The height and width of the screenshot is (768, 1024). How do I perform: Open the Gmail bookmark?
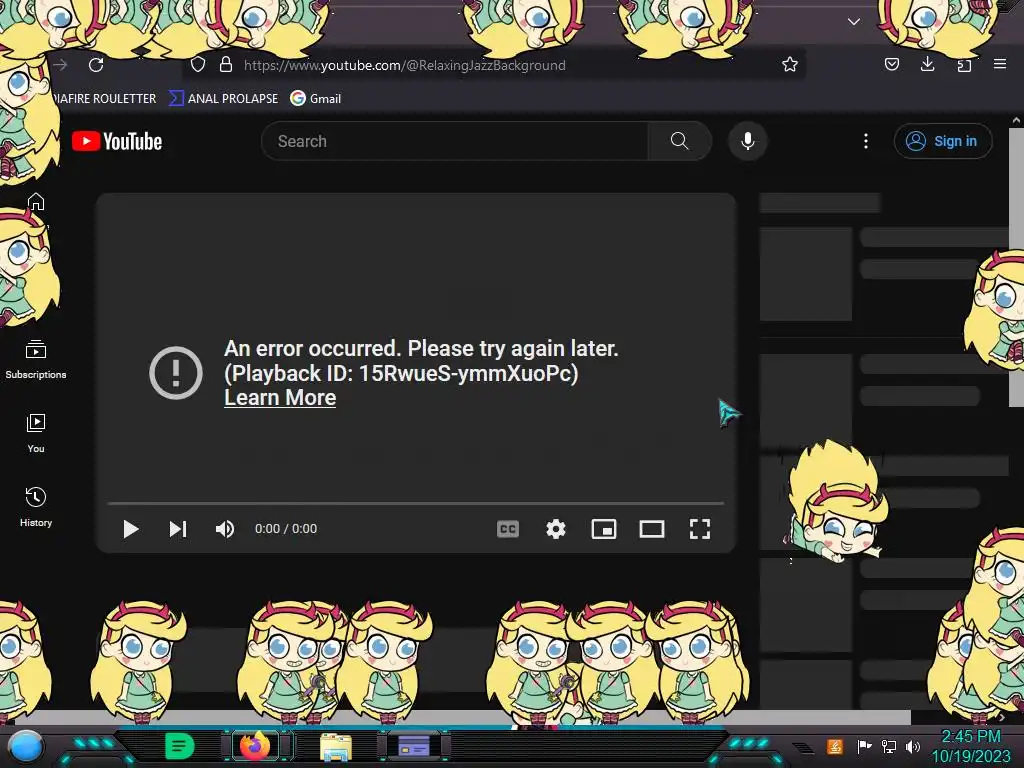click(x=316, y=99)
